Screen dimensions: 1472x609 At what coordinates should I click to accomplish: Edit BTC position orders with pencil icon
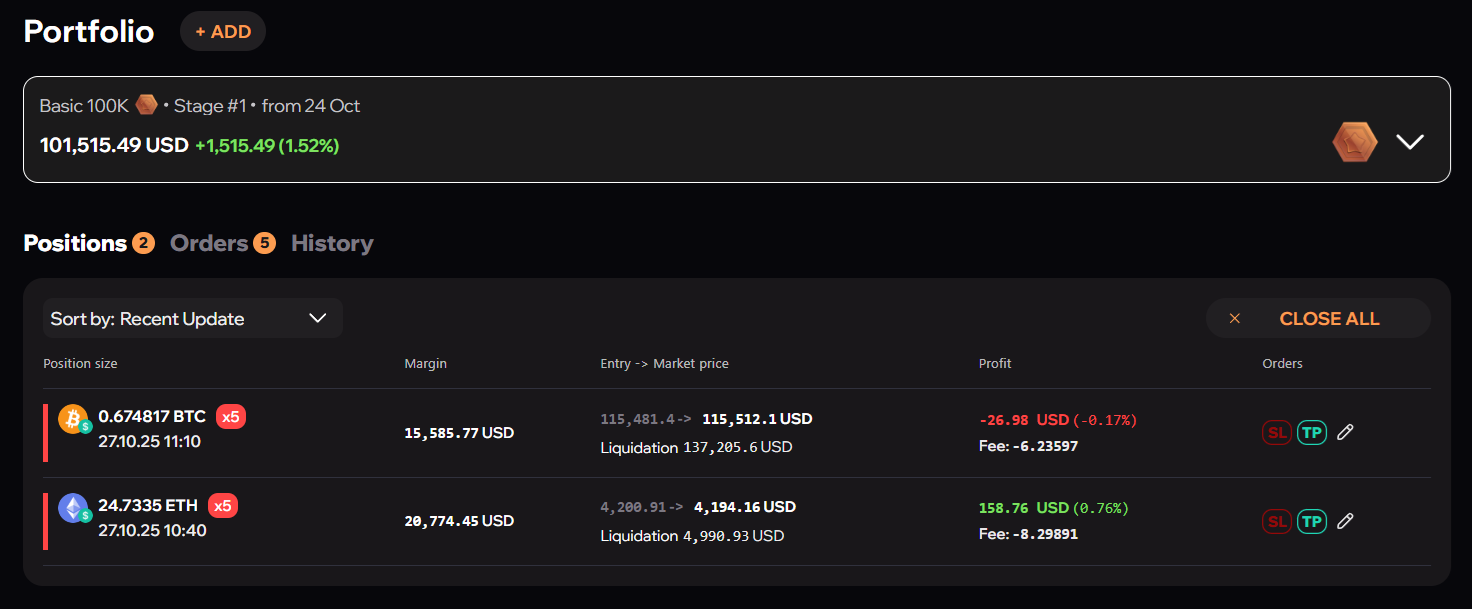click(x=1345, y=432)
